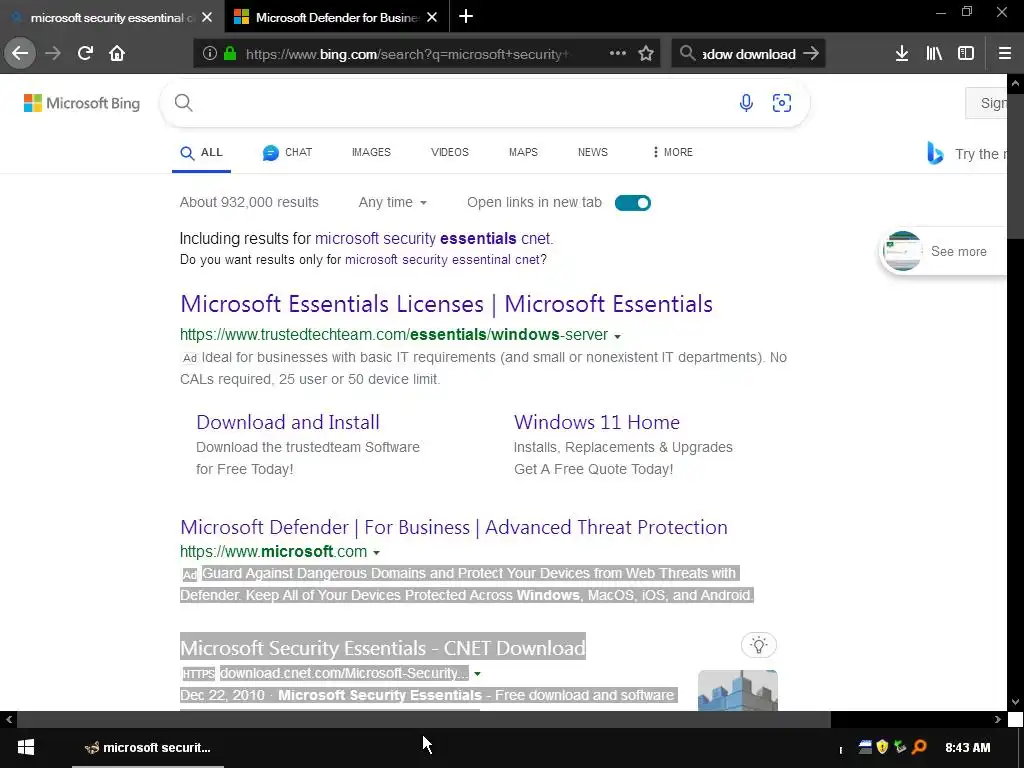
Task: Select the microsoft security essentinal browser tab
Action: (104, 17)
